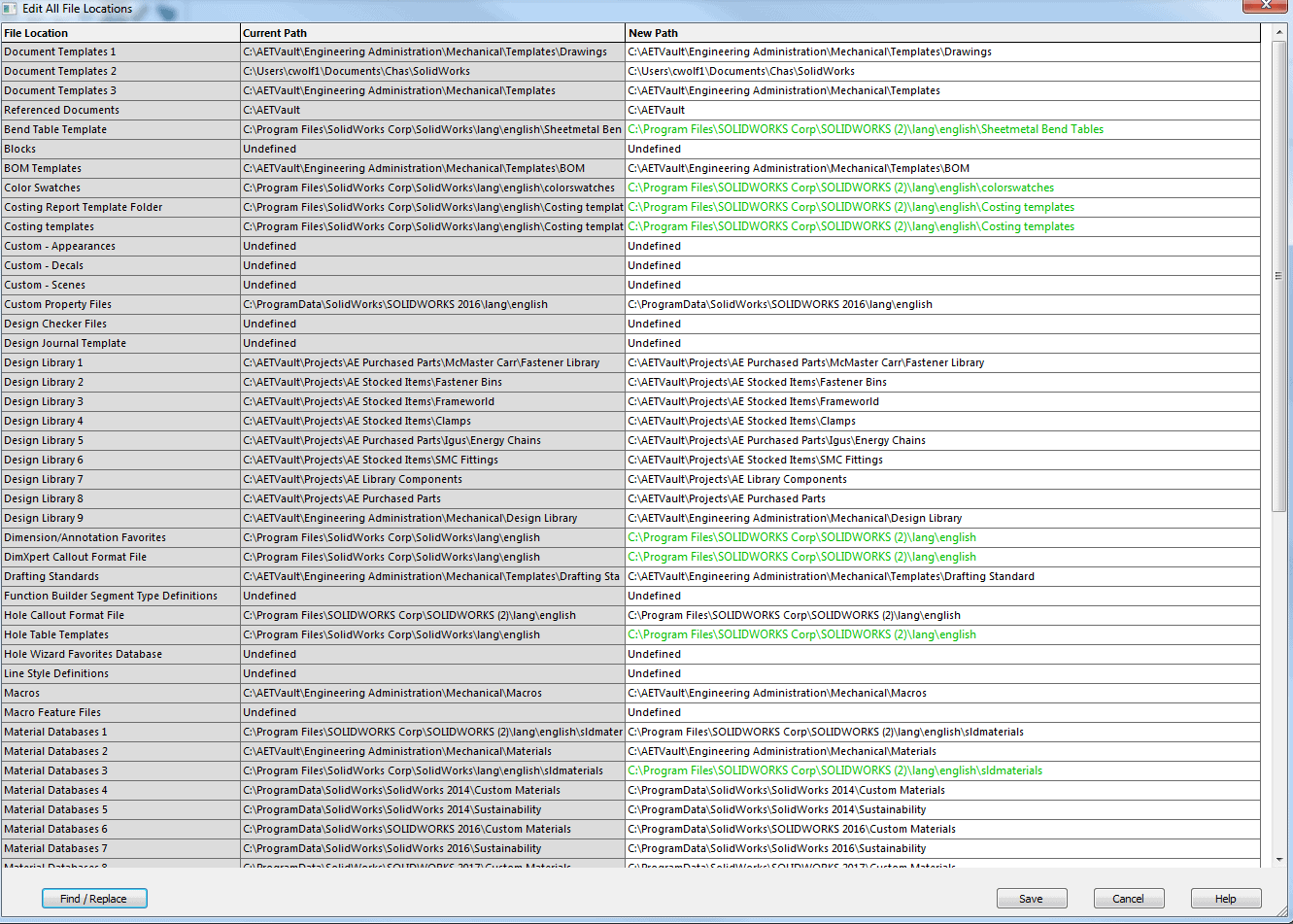Screen dimensions: 1293x924
Task: Open Help for this dialog
Action: (1226, 898)
